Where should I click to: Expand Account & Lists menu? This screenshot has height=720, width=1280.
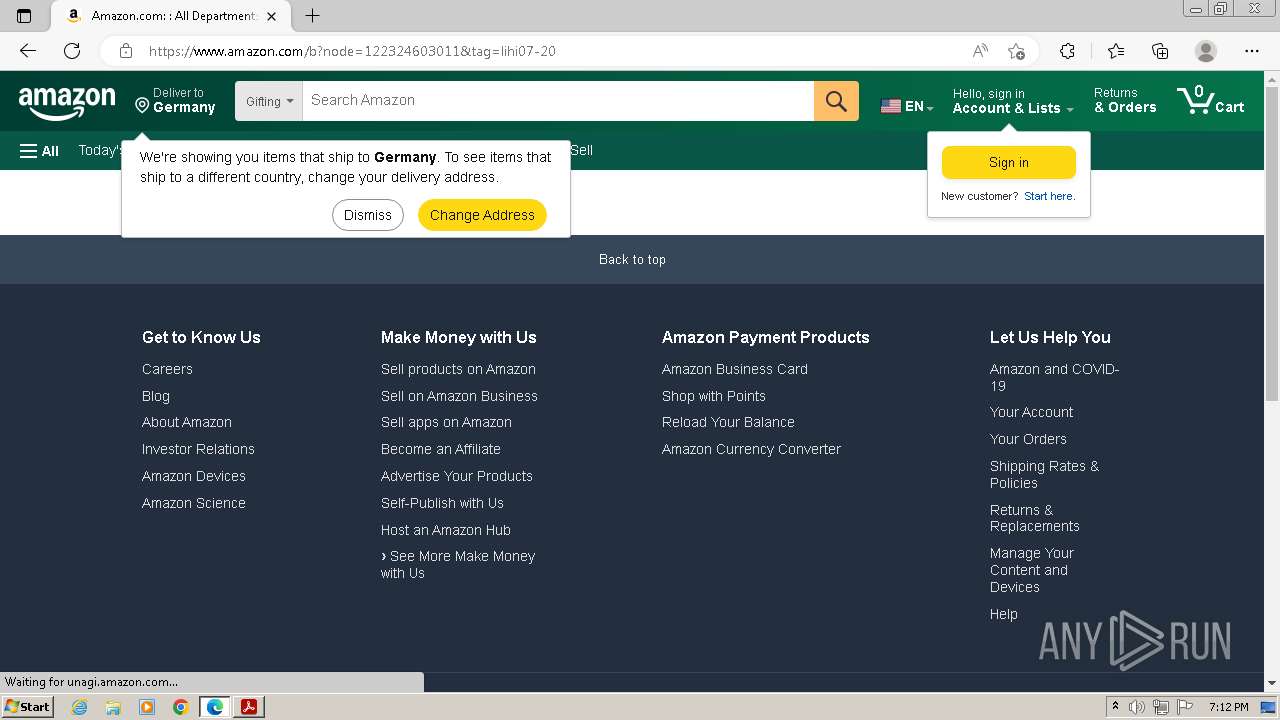coord(1013,101)
